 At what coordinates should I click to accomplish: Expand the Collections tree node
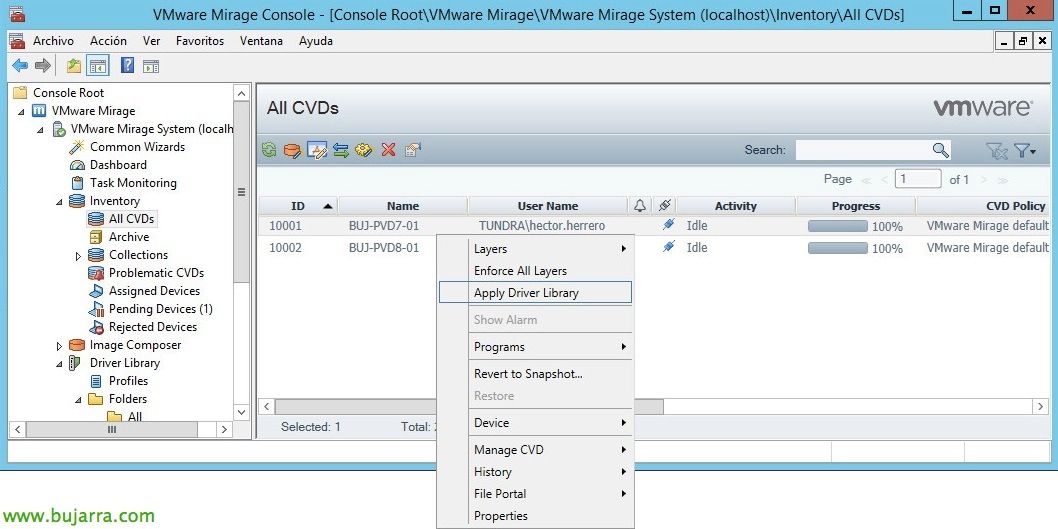(x=78, y=256)
